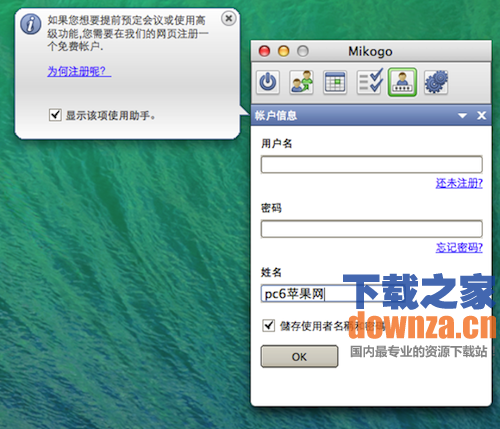Click the blue info icon in tooltip
This screenshot has width=500, height=429.
[x=30, y=24]
